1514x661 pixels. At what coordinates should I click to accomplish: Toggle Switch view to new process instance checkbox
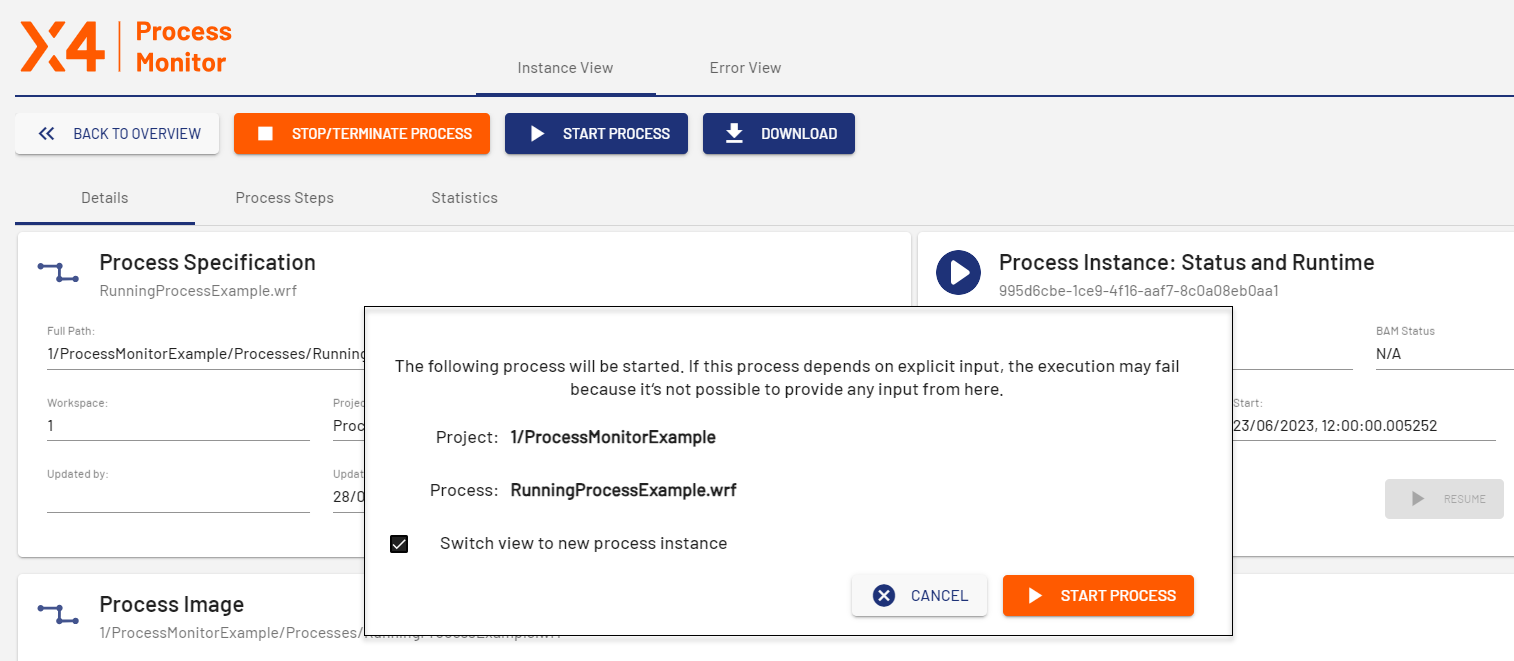point(399,544)
